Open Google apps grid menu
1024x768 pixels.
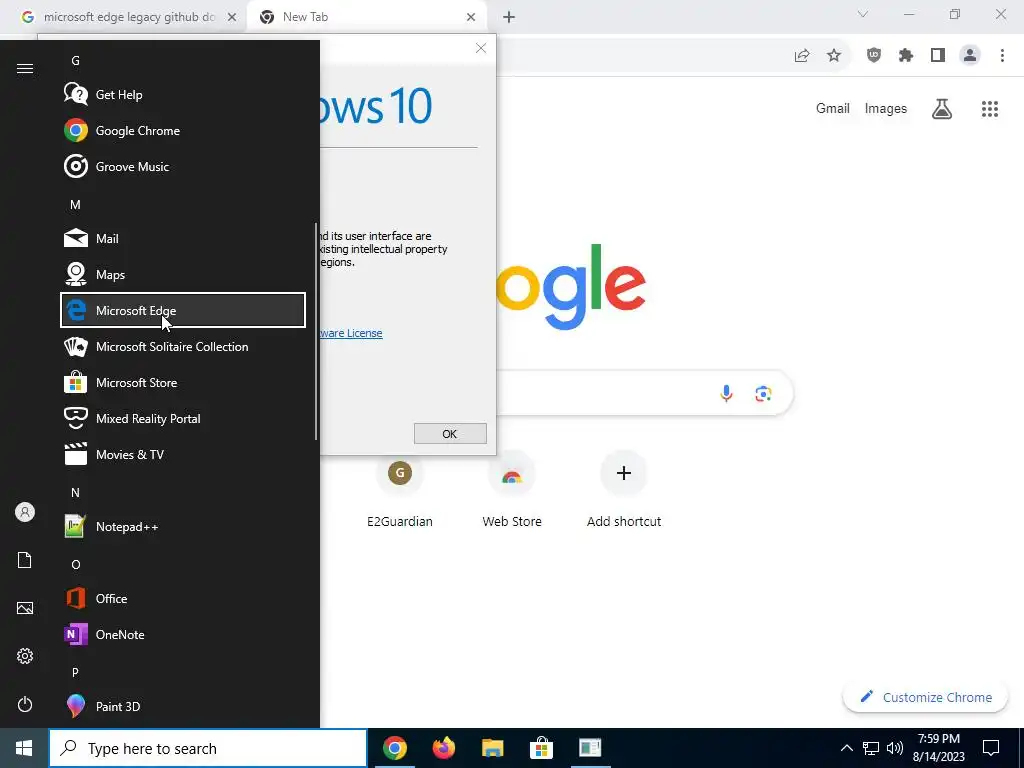[x=990, y=108]
